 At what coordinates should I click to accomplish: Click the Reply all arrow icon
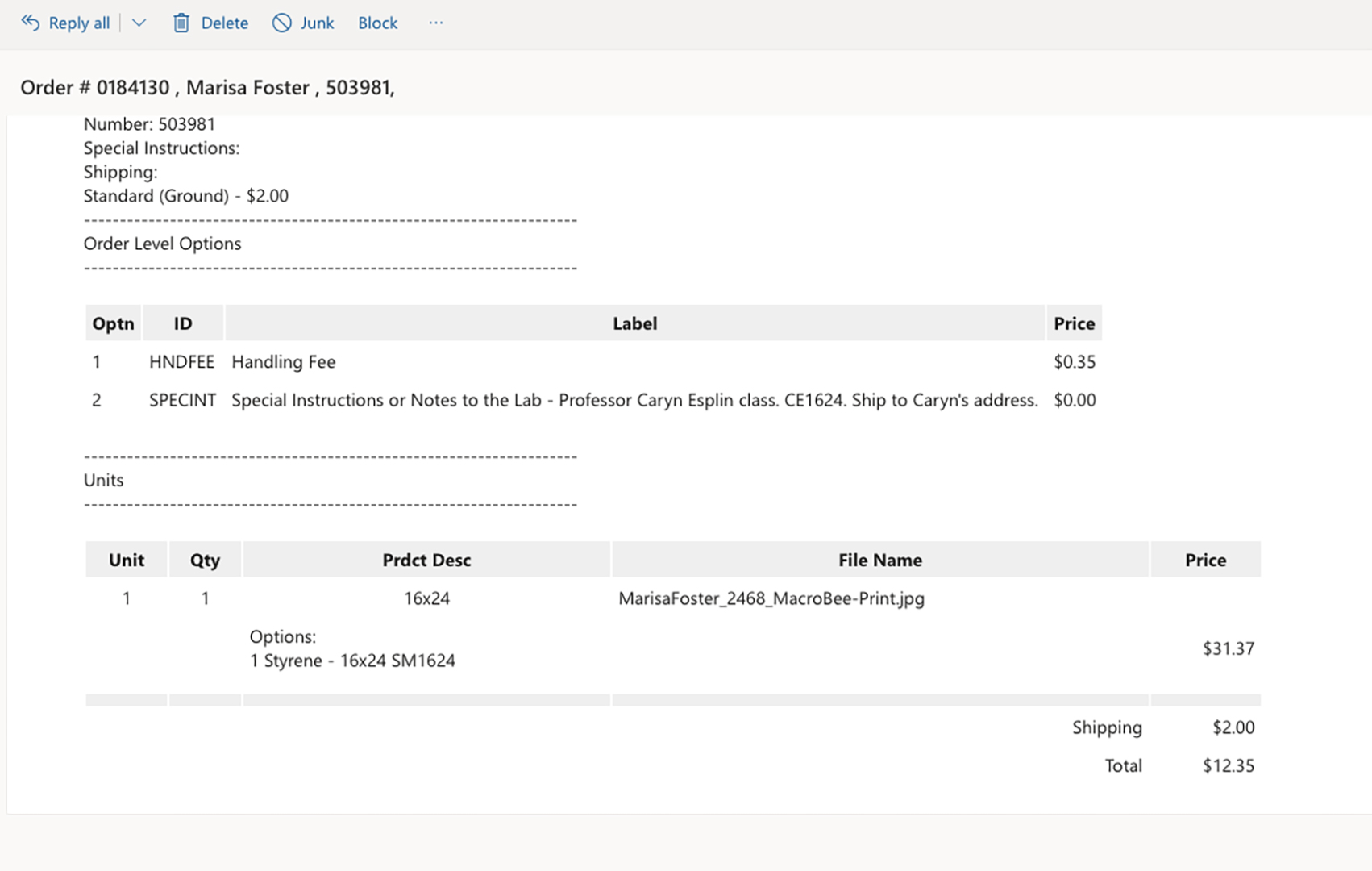pos(30,23)
